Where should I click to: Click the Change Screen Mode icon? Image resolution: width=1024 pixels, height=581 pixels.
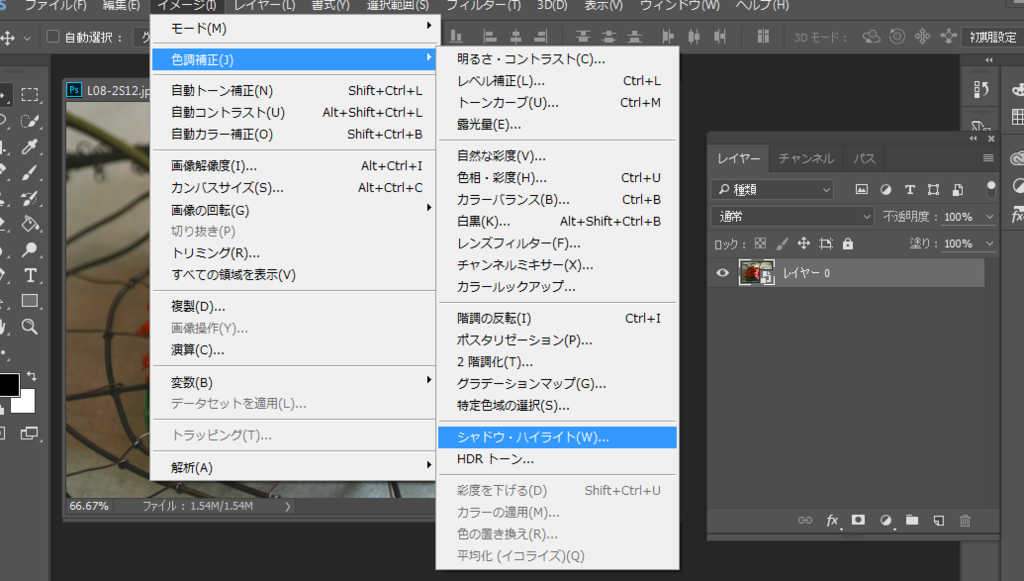[29, 433]
